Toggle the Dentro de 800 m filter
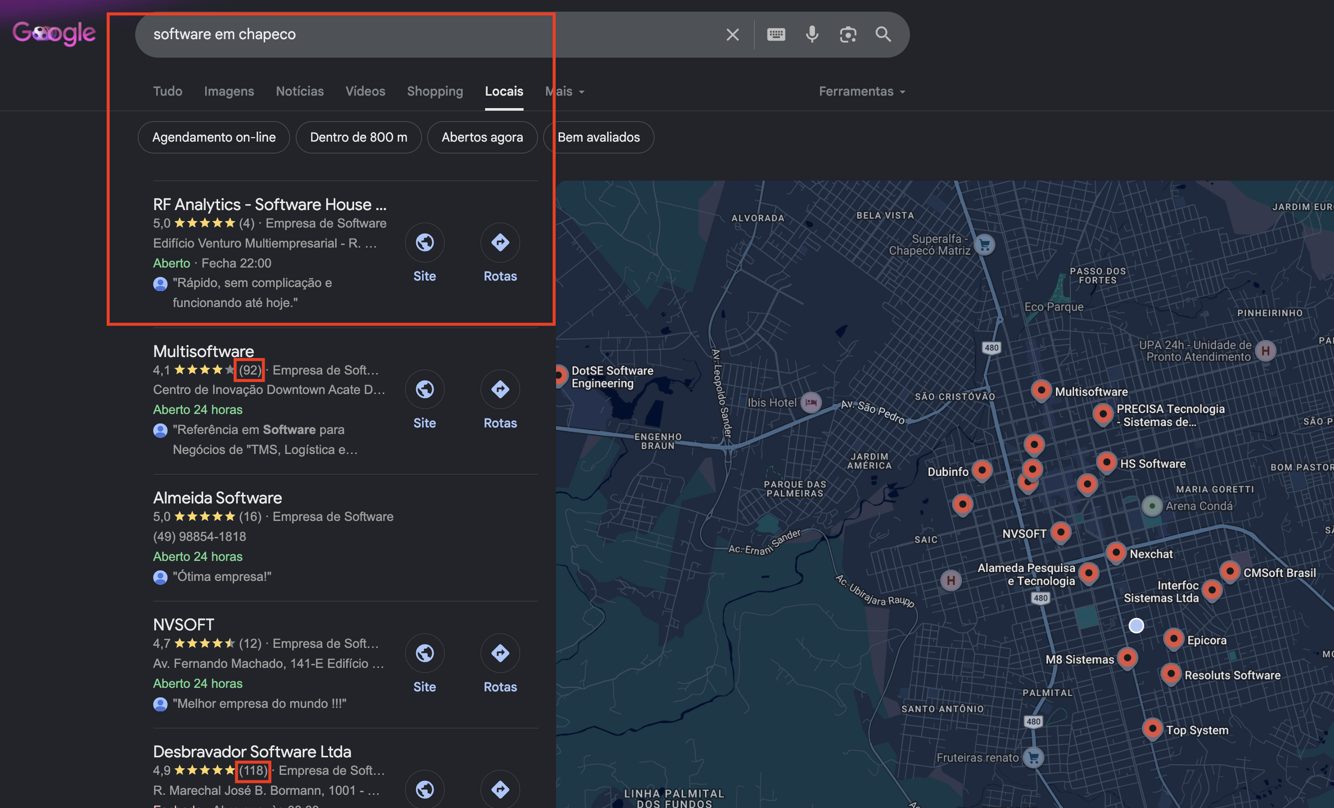 click(x=359, y=137)
